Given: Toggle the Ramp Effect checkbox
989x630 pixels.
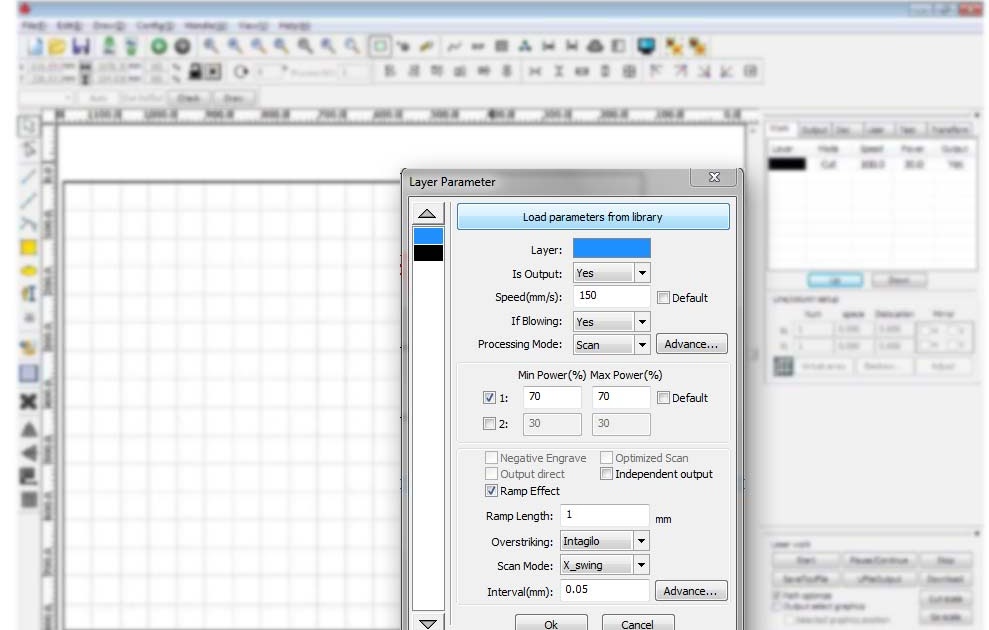Looking at the screenshot, I should point(491,491).
